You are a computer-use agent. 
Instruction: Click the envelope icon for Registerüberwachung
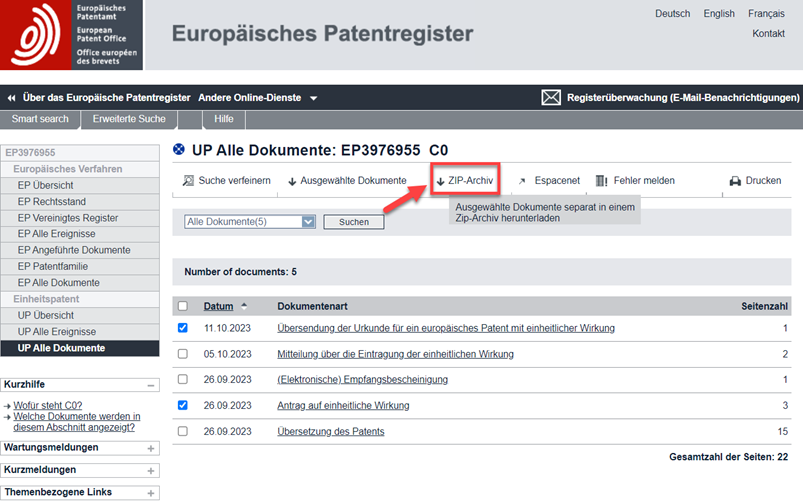point(551,98)
